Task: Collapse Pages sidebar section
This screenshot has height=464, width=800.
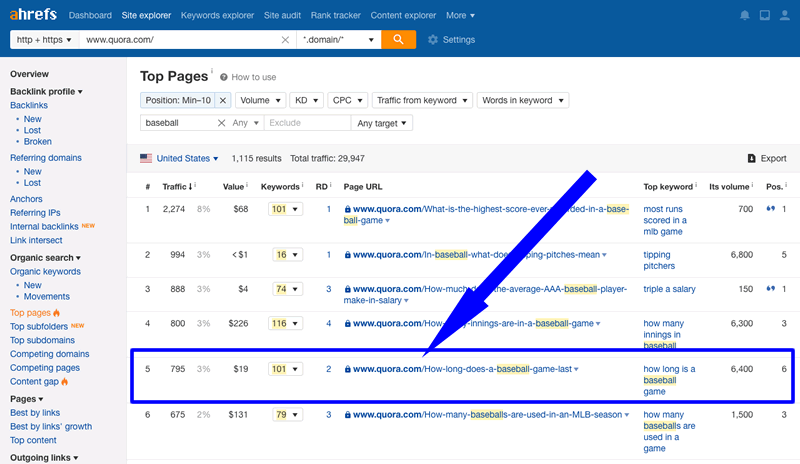Action: (27, 399)
